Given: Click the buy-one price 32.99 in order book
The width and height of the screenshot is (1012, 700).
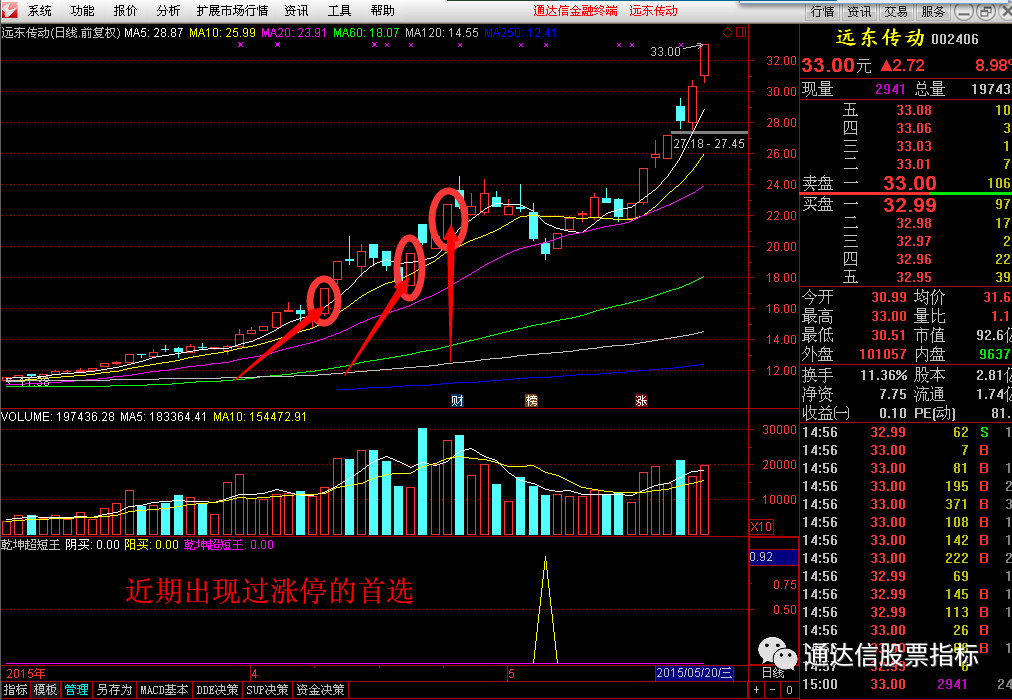Looking at the screenshot, I should tap(910, 205).
